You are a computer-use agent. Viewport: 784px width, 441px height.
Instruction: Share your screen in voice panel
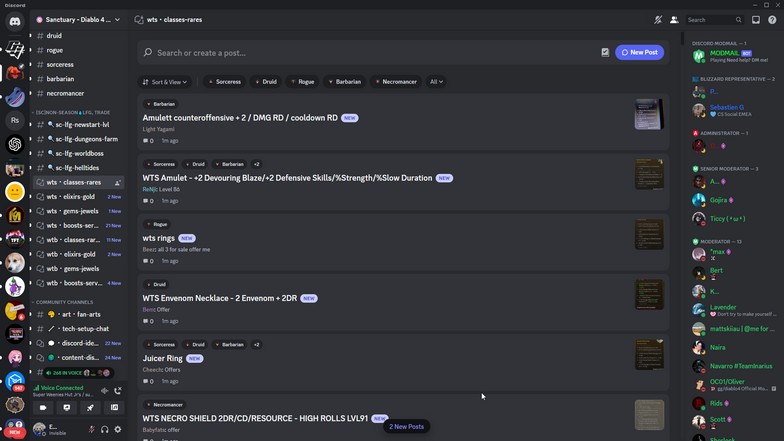tap(66, 408)
